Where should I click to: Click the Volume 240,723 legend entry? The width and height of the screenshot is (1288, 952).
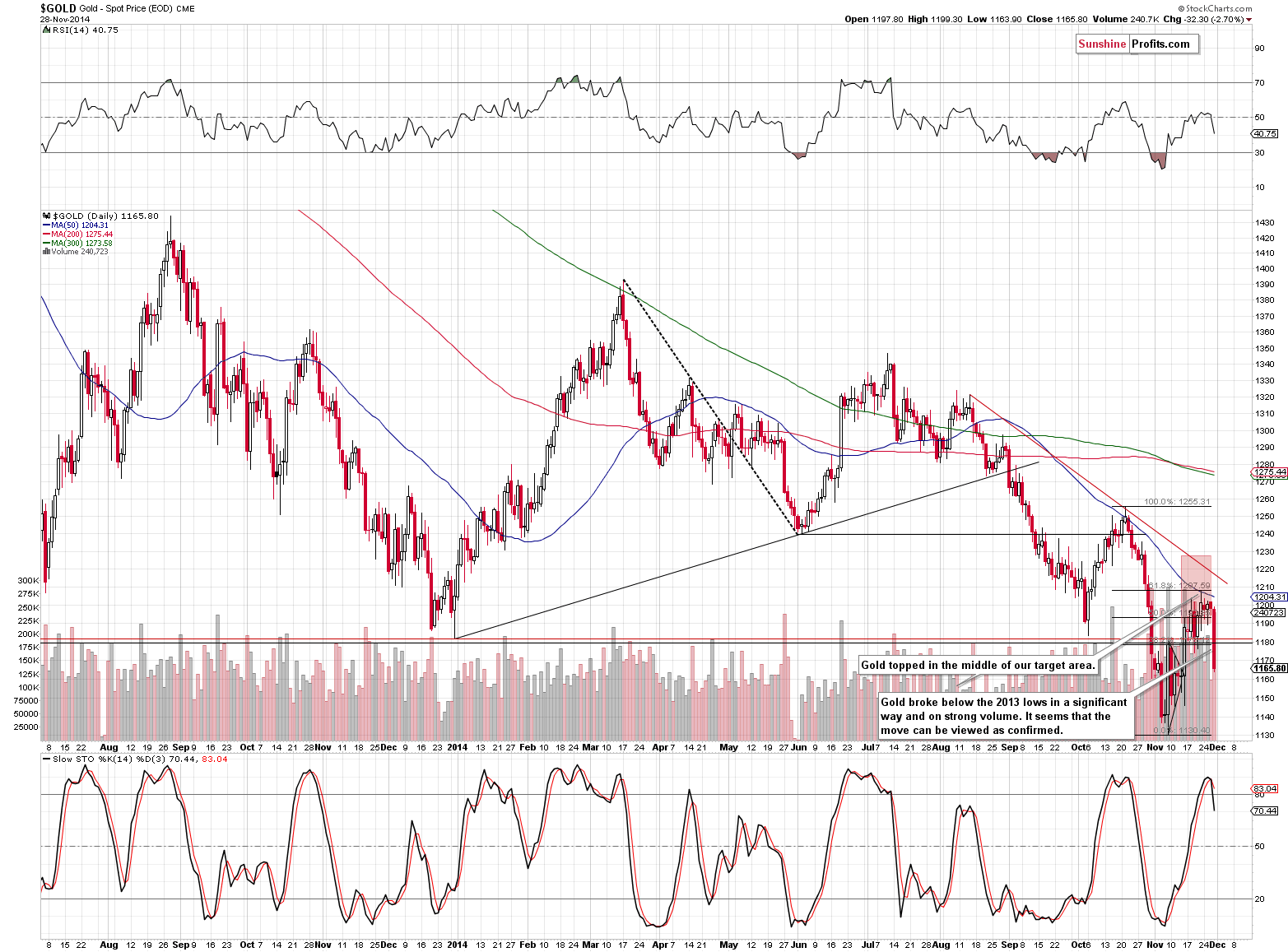(80, 252)
